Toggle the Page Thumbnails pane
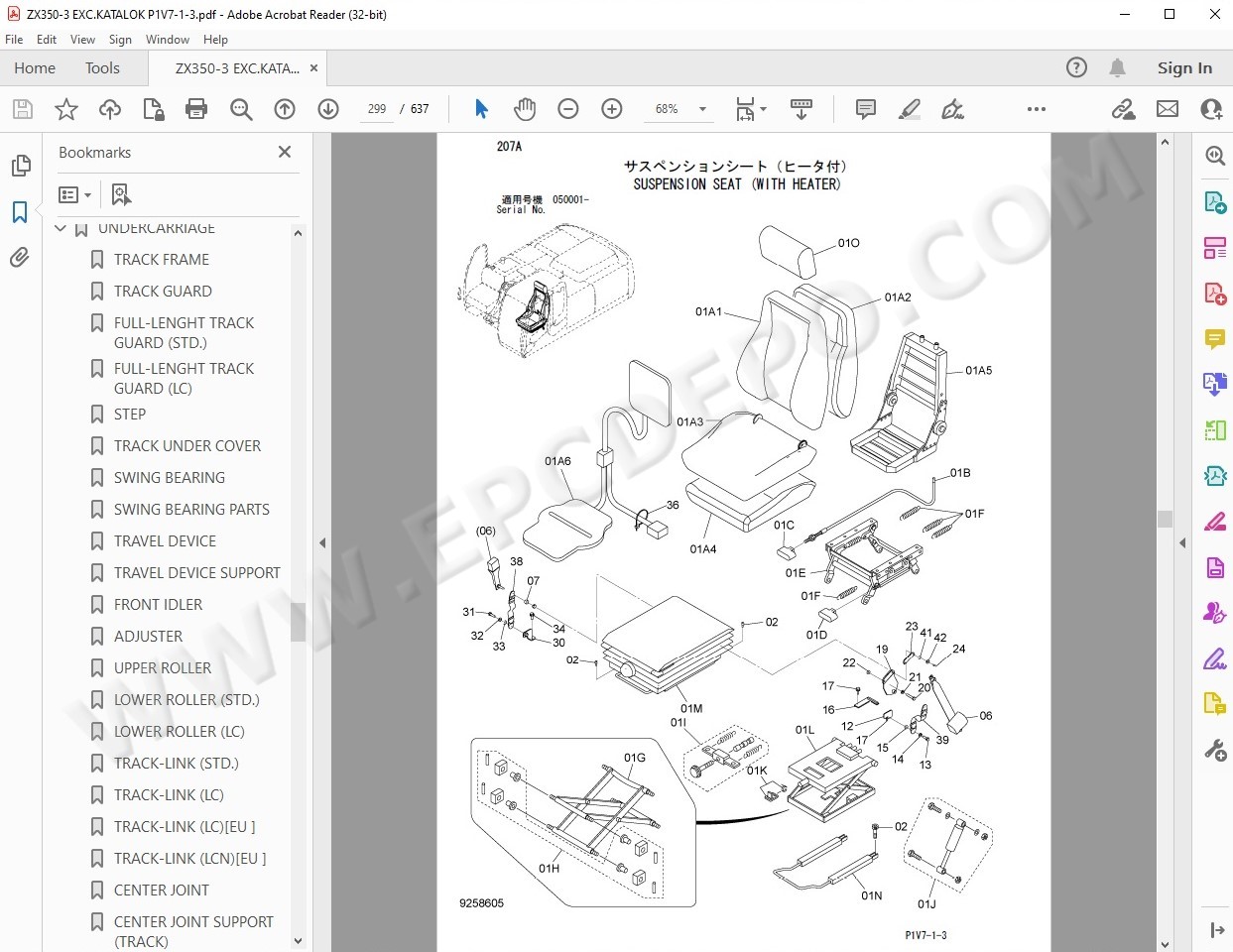The image size is (1233, 952). click(x=20, y=166)
